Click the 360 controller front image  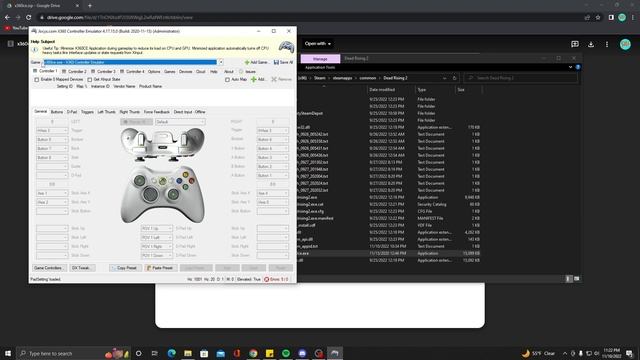pyautogui.click(x=162, y=194)
